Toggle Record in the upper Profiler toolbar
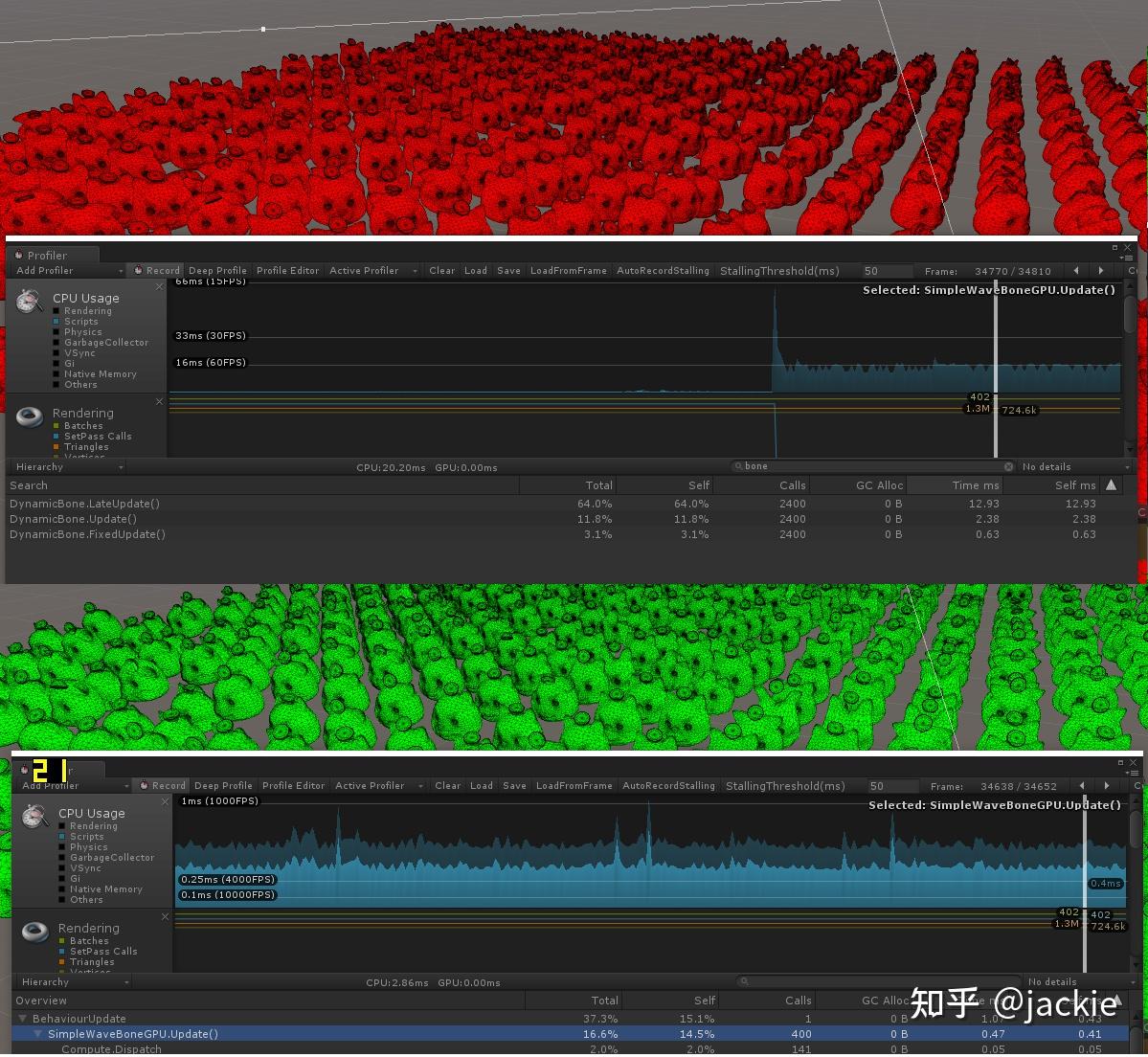Image resolution: width=1148 pixels, height=1057 pixels. click(x=157, y=271)
